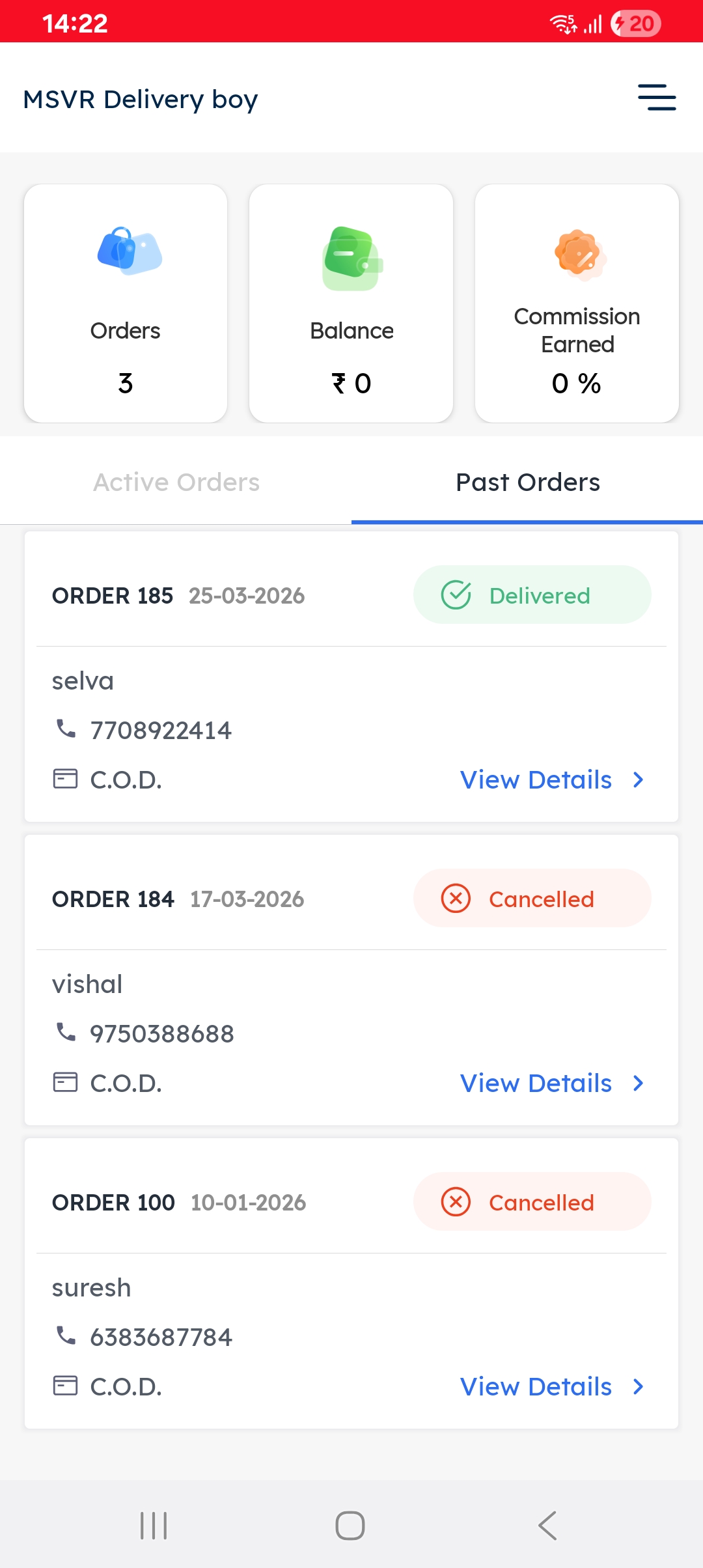This screenshot has width=703, height=1568.
Task: Tap the phone icon next to vishal's number
Action: pyautogui.click(x=66, y=1033)
